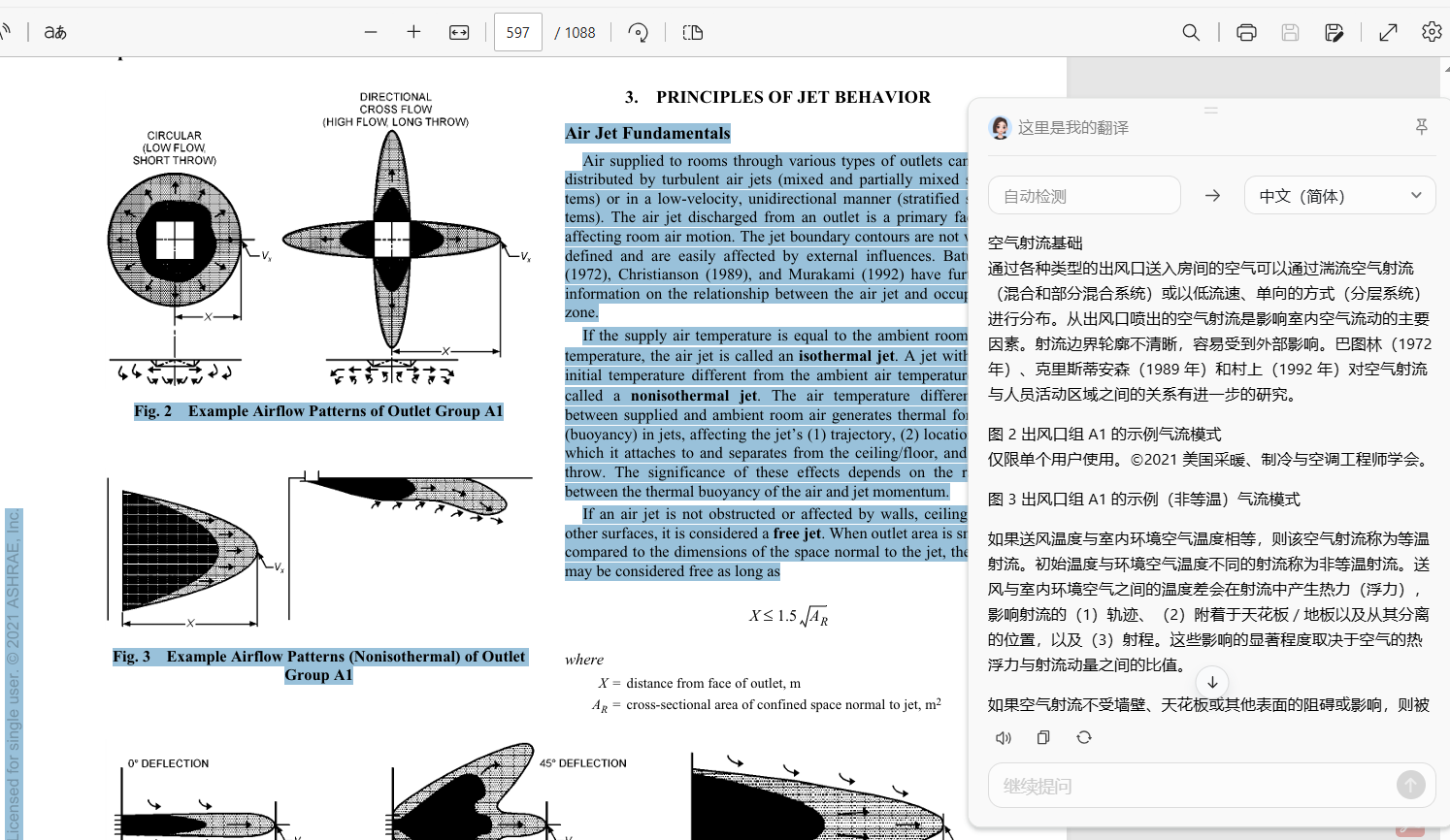Read the translation aloud
Image resolution: width=1450 pixels, height=840 pixels.
1004,738
